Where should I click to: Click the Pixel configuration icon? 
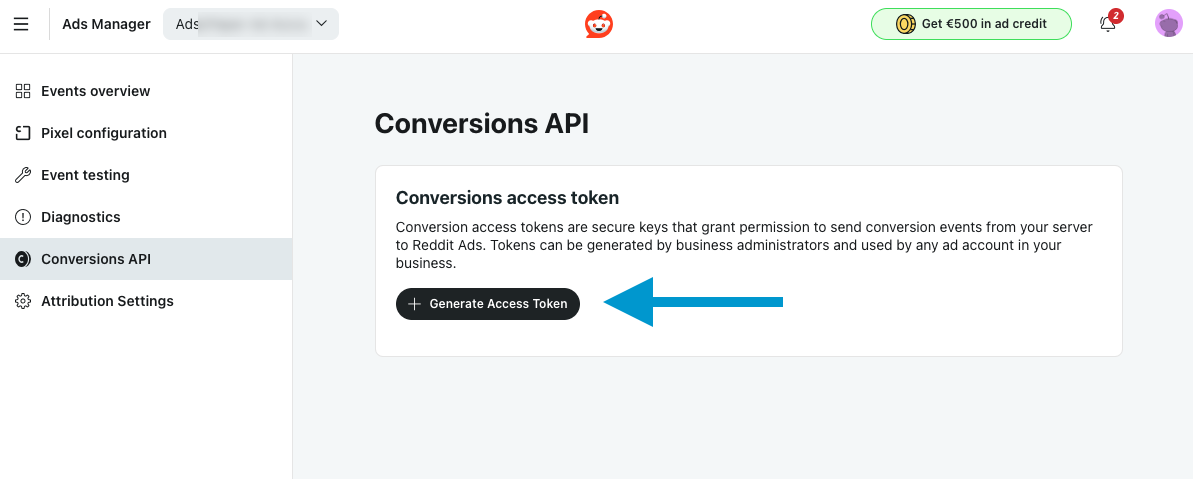[x=23, y=133]
